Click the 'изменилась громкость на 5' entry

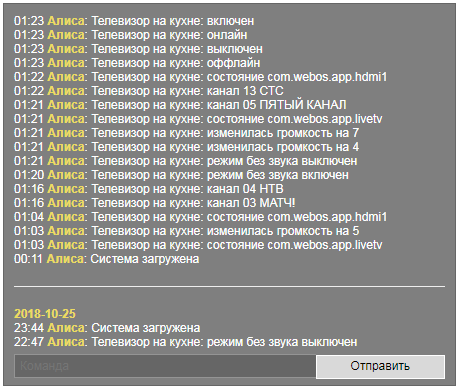[x=186, y=231]
